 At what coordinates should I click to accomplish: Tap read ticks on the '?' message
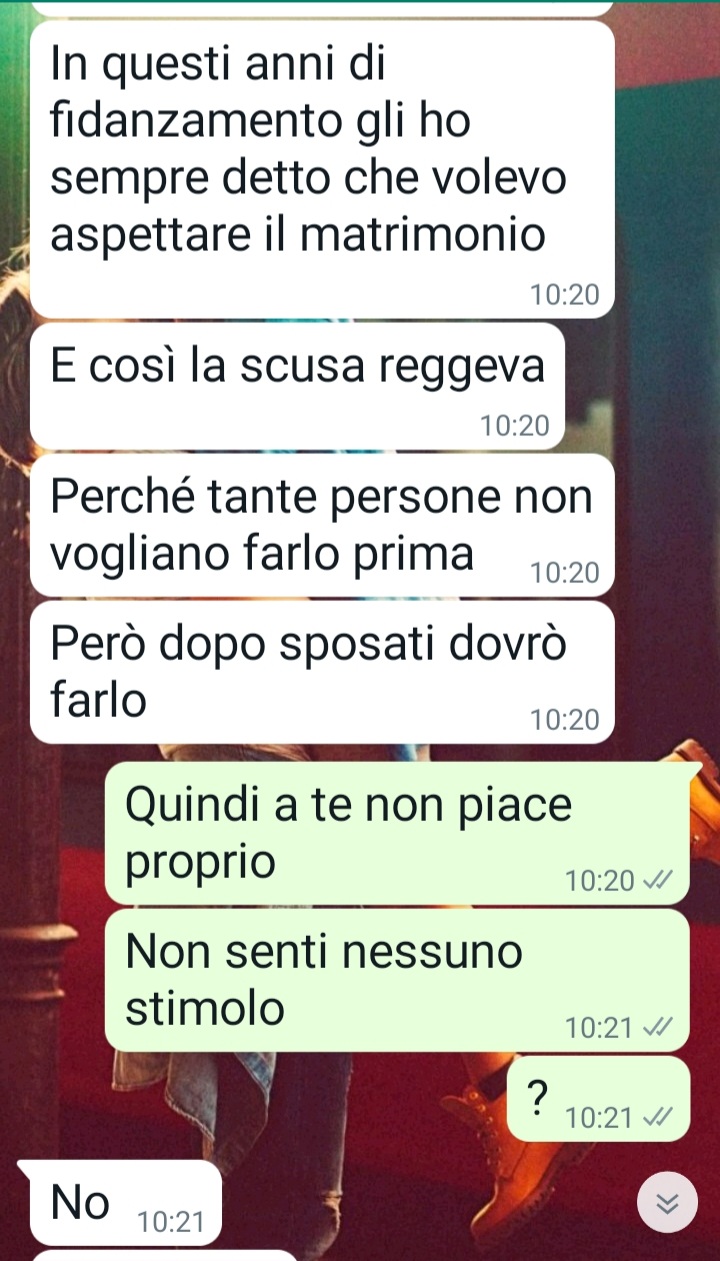click(656, 1118)
